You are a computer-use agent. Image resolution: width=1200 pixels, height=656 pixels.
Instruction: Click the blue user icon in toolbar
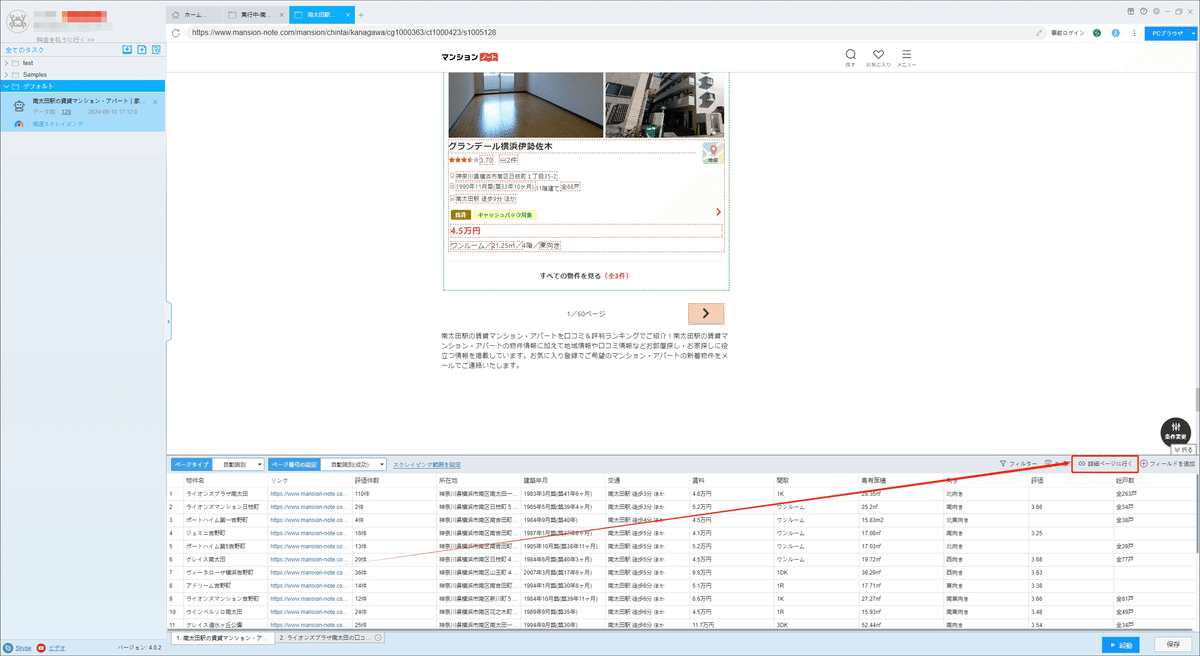1115,32
